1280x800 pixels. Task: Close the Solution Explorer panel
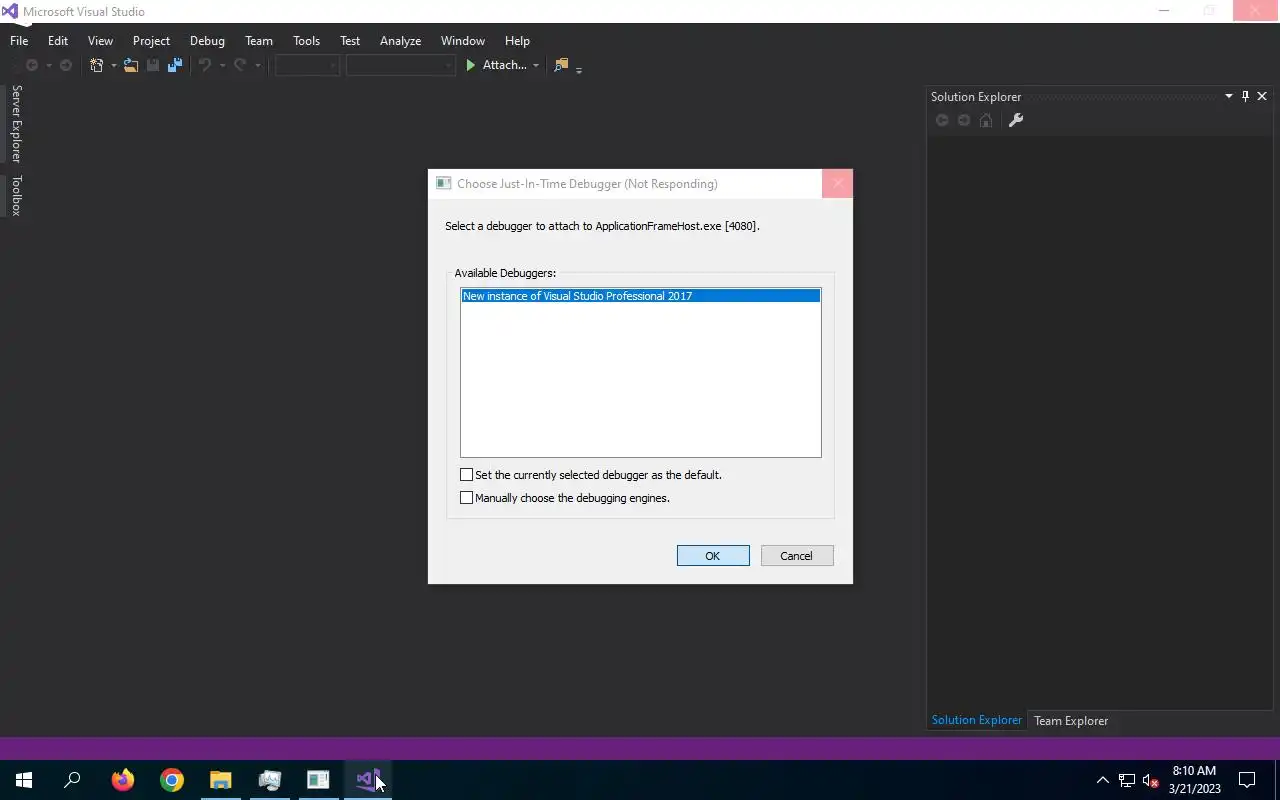pos(1262,96)
